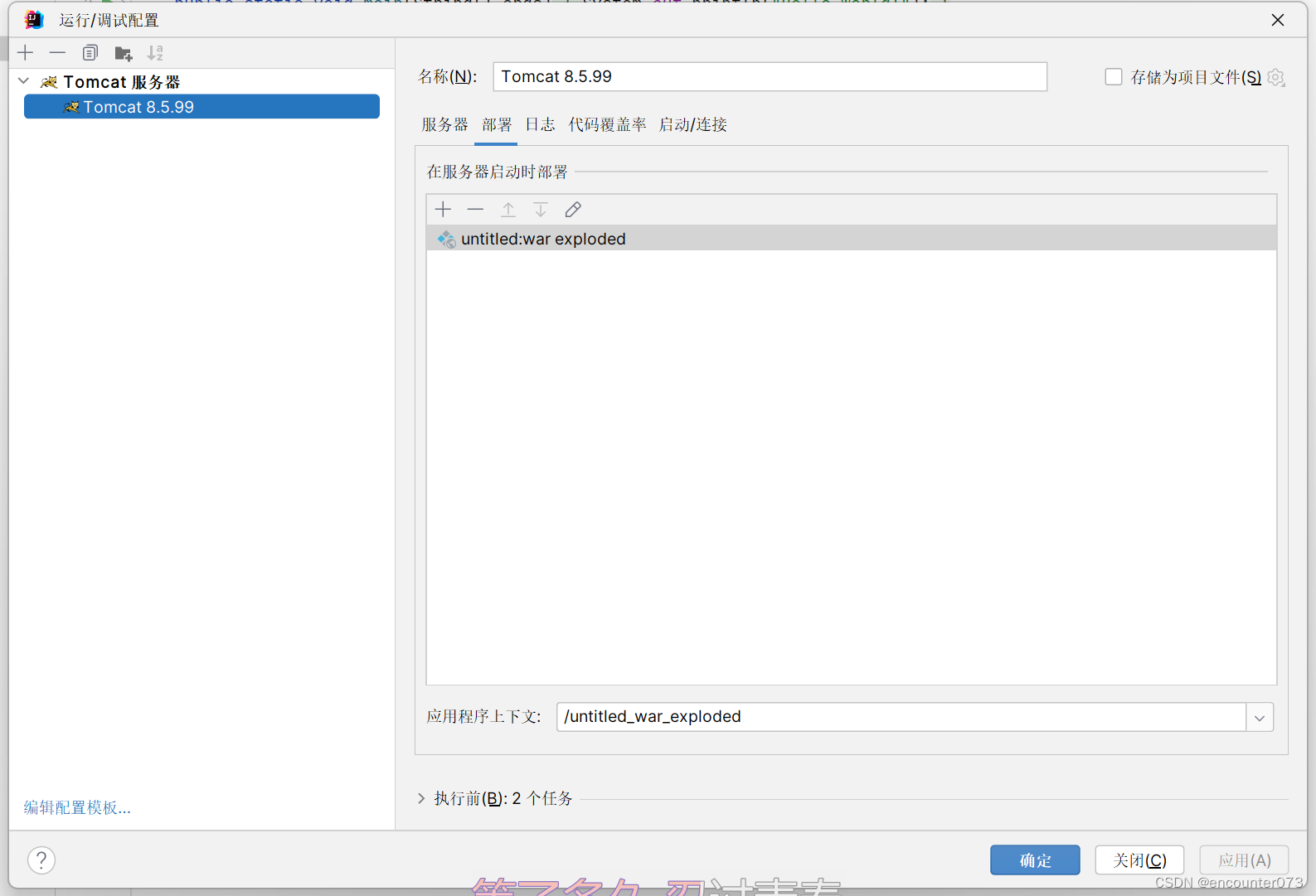Close the 运行/调试配置 dialog
The height and width of the screenshot is (896, 1316).
1278,20
